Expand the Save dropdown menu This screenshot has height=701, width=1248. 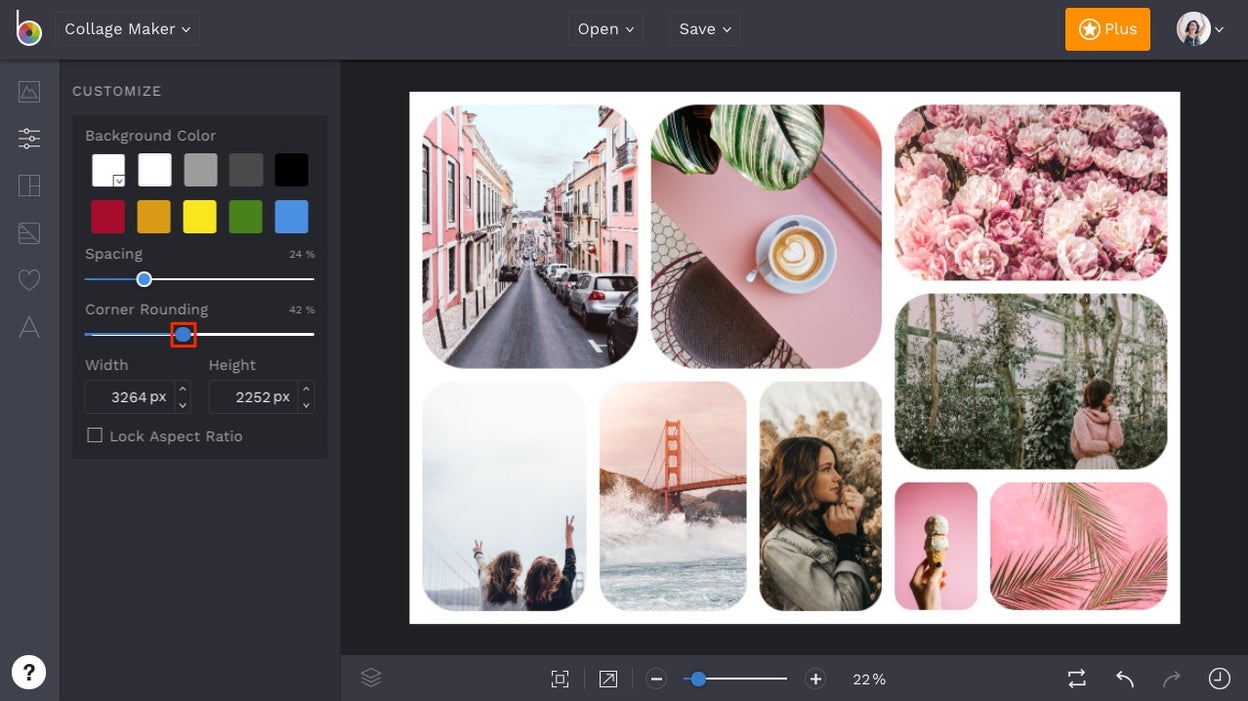[704, 28]
